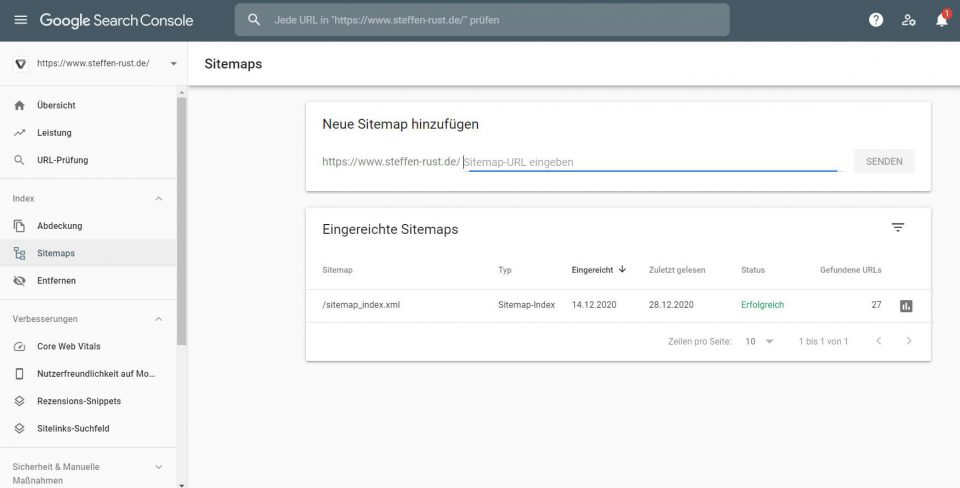The image size is (960, 488).
Task: Open Übersicht in the sidebar
Action: (x=56, y=105)
